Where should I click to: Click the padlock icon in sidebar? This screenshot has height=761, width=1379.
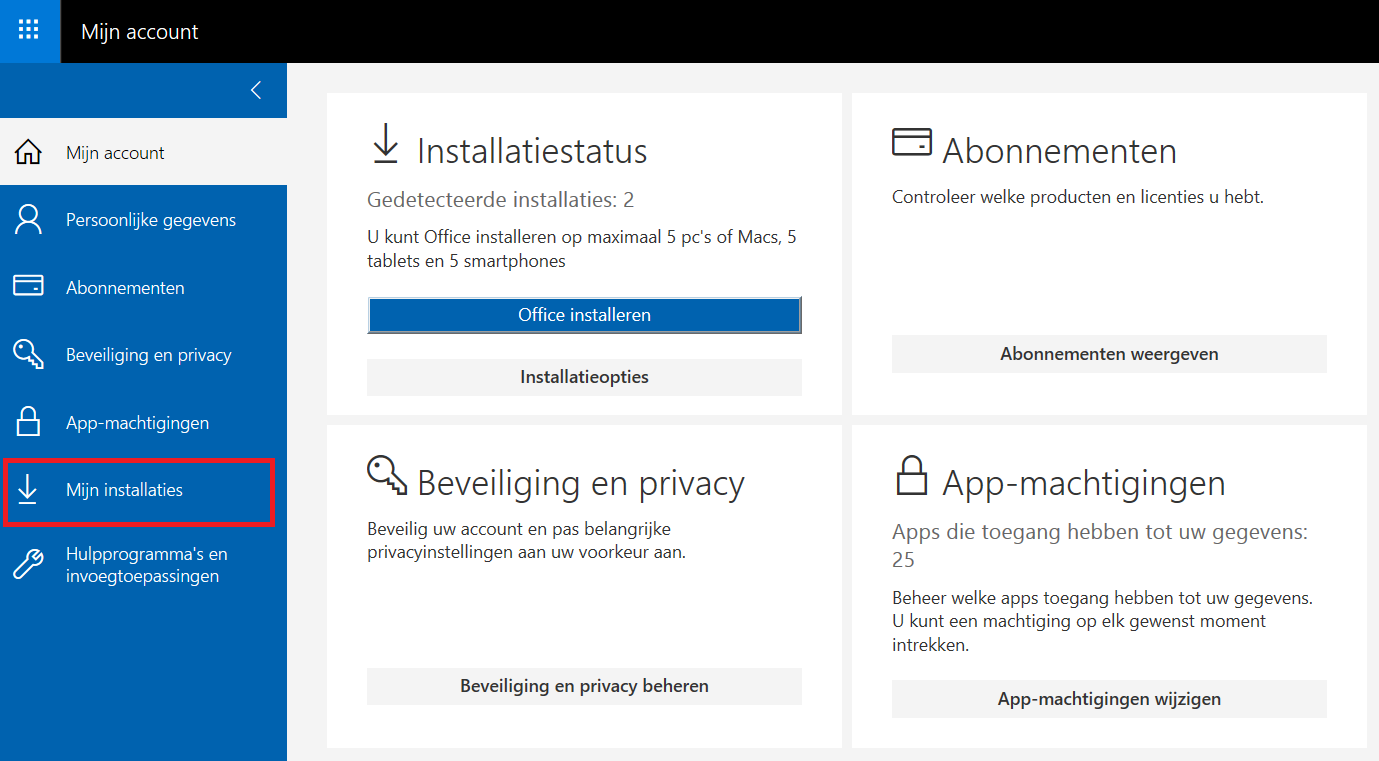[x=28, y=422]
